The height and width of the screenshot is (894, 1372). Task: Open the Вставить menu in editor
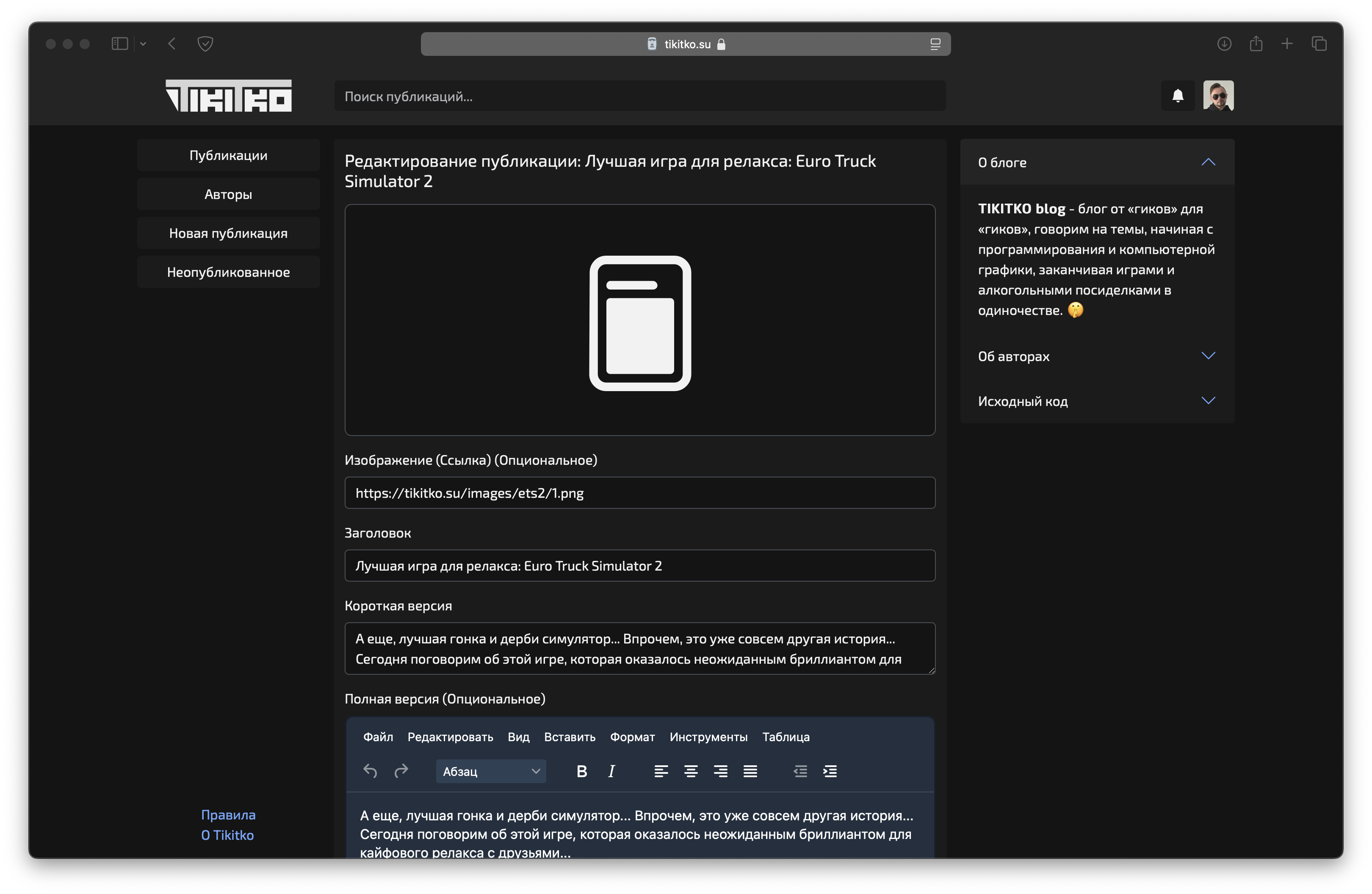(570, 737)
